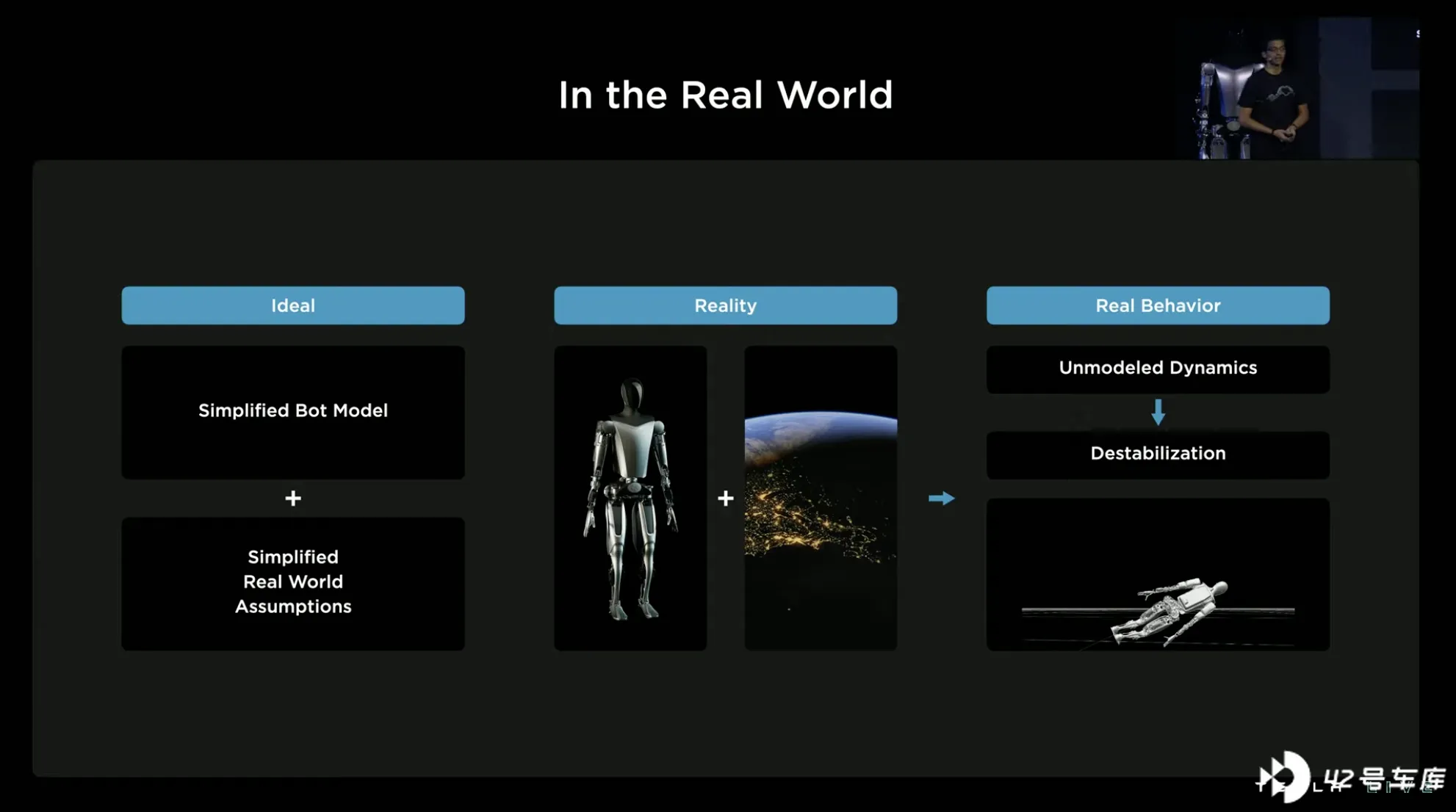Click the 'Destabilization' box
Viewport: 1456px width, 812px height.
click(1158, 454)
